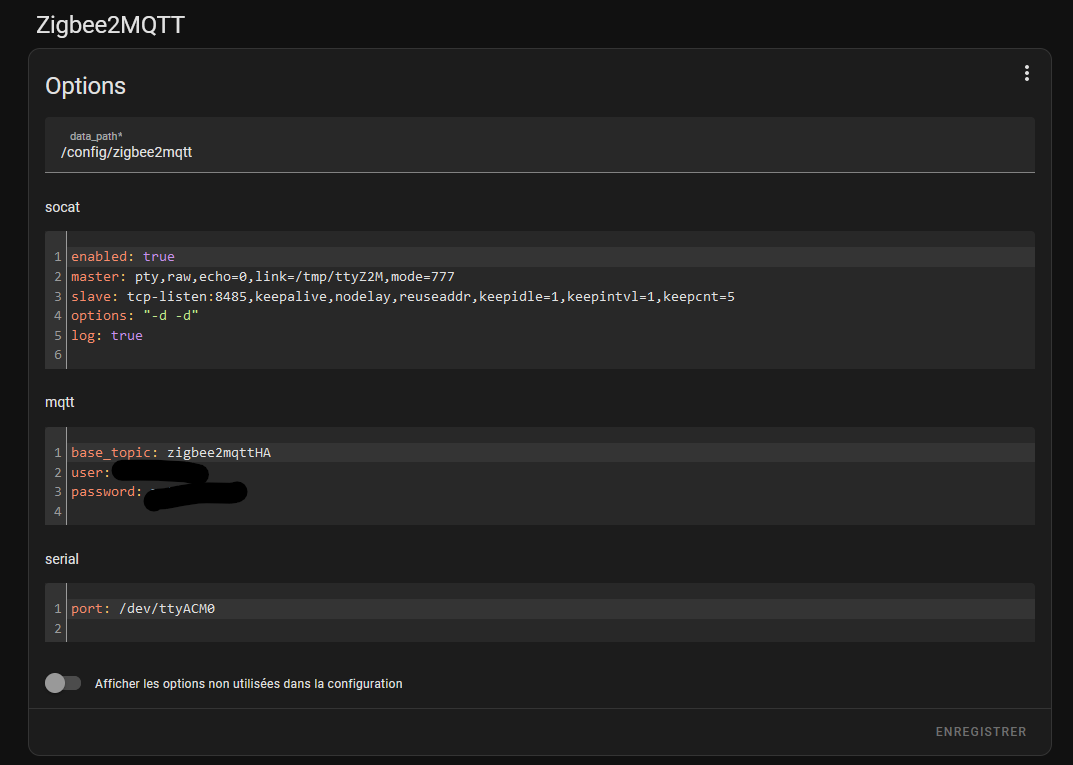The height and width of the screenshot is (765, 1073).
Task: Click the socat 'slave: tcp-listen:8485' line
Action: 402,297
